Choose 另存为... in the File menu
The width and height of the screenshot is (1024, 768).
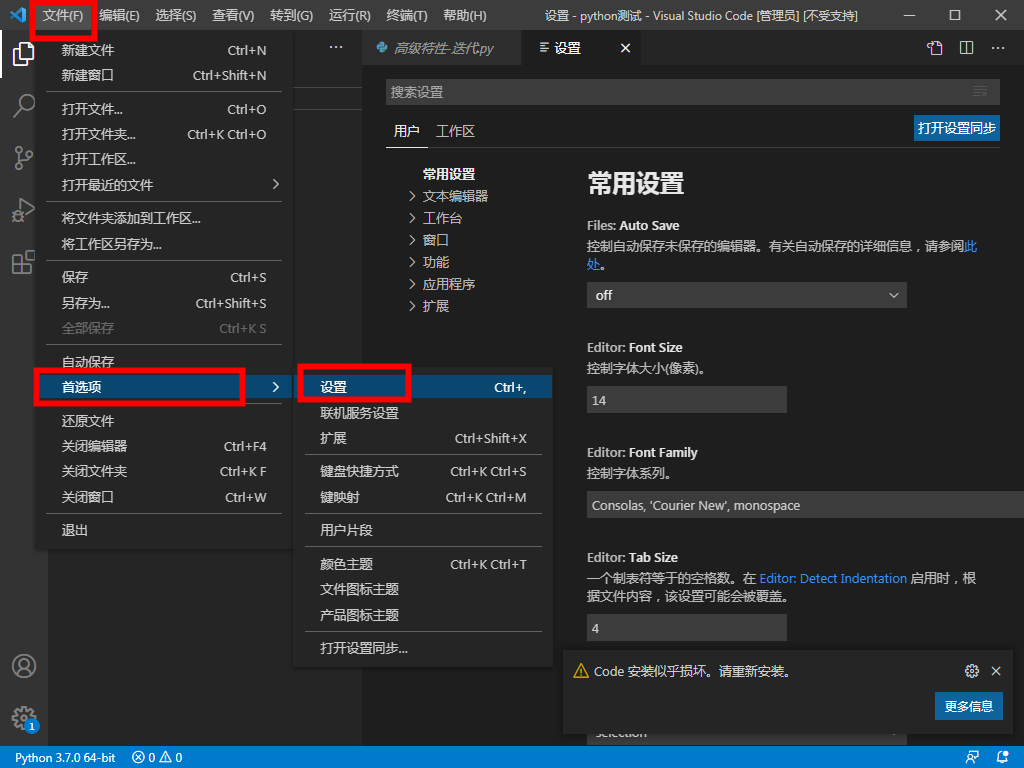pos(164,303)
